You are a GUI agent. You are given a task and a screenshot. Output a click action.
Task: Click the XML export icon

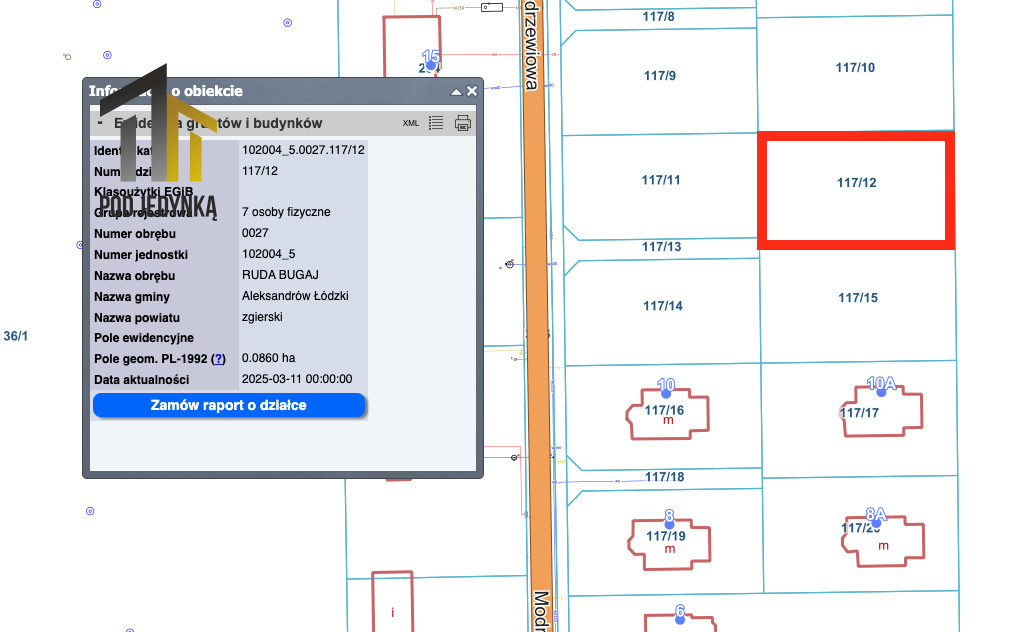(411, 123)
